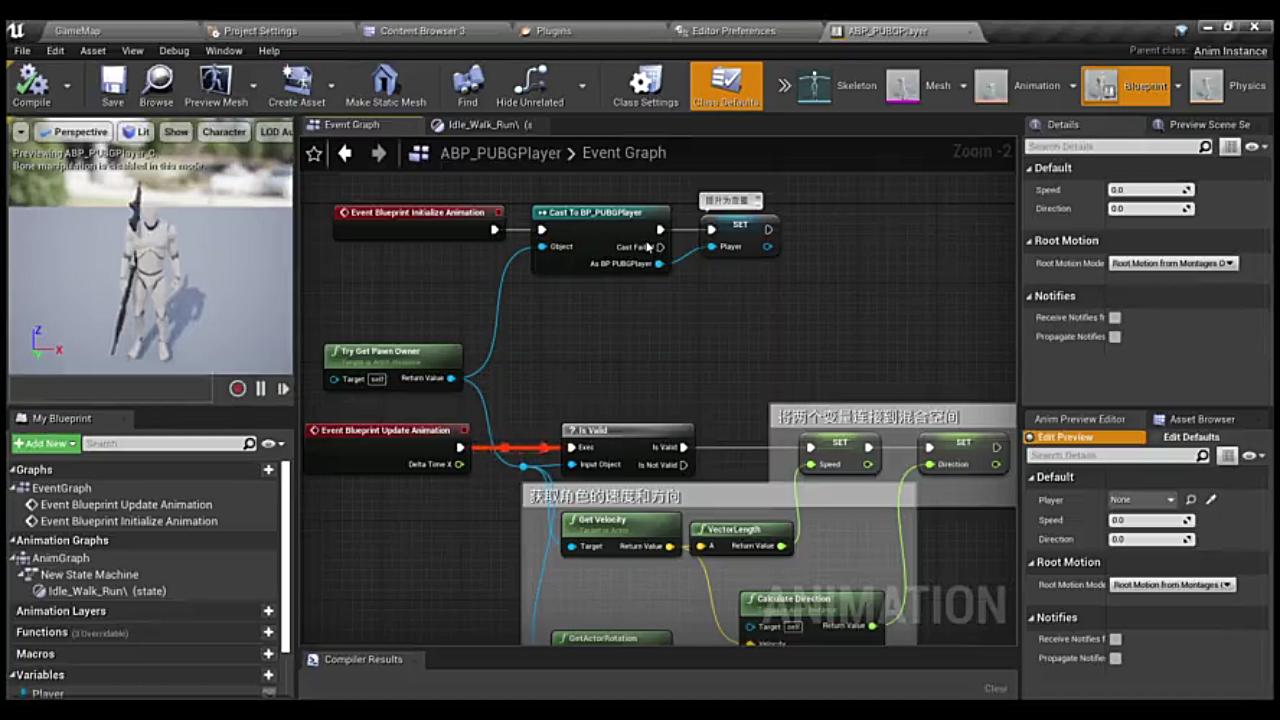Image resolution: width=1280 pixels, height=720 pixels.
Task: Adjust Speed value in Anim Preview Editor
Action: [x=1151, y=520]
